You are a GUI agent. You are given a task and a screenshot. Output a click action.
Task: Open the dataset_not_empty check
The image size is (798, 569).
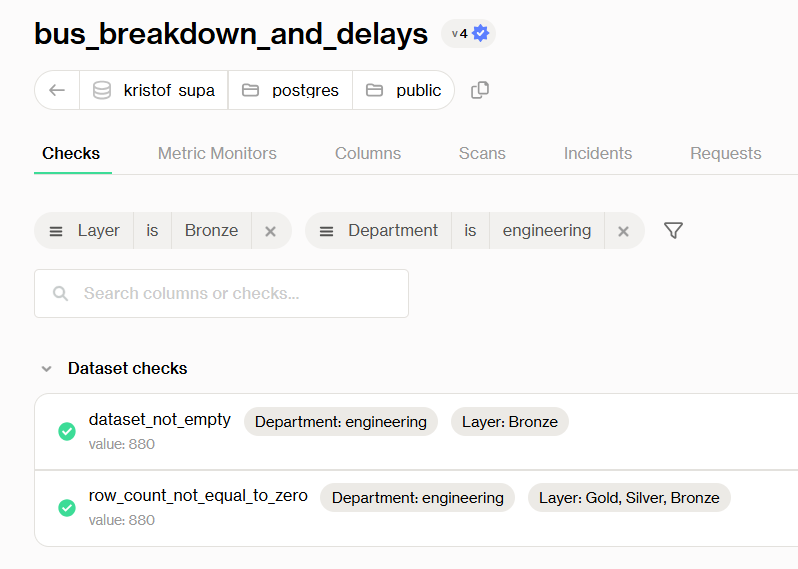pyautogui.click(x=160, y=420)
